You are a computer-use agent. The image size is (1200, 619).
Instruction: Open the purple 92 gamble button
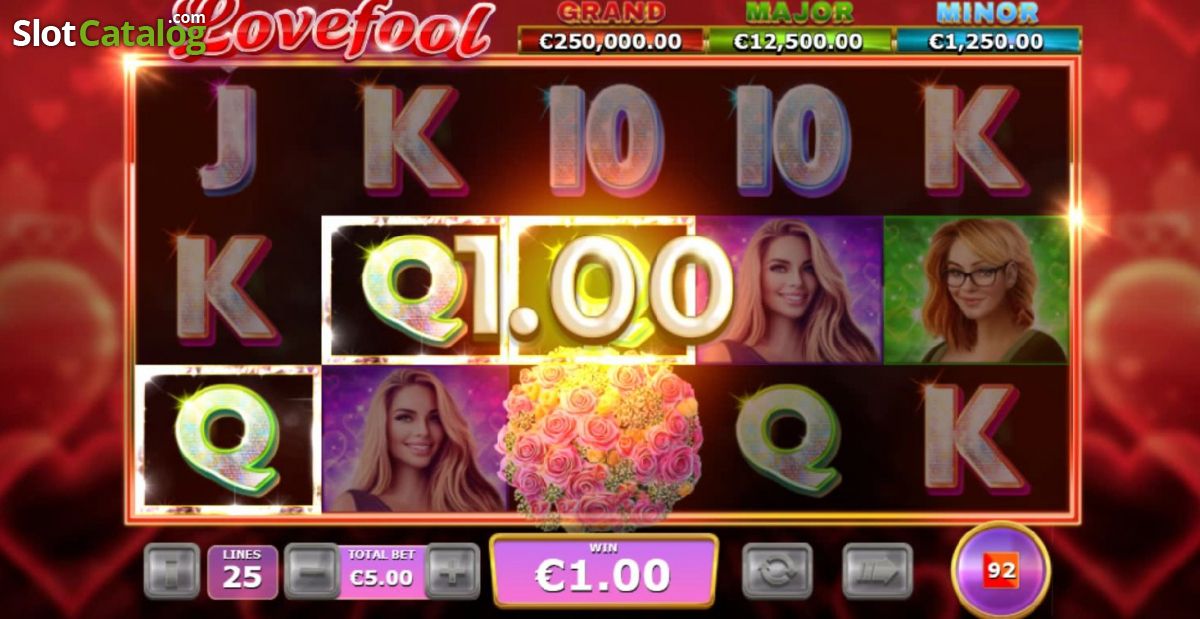pos(1000,571)
